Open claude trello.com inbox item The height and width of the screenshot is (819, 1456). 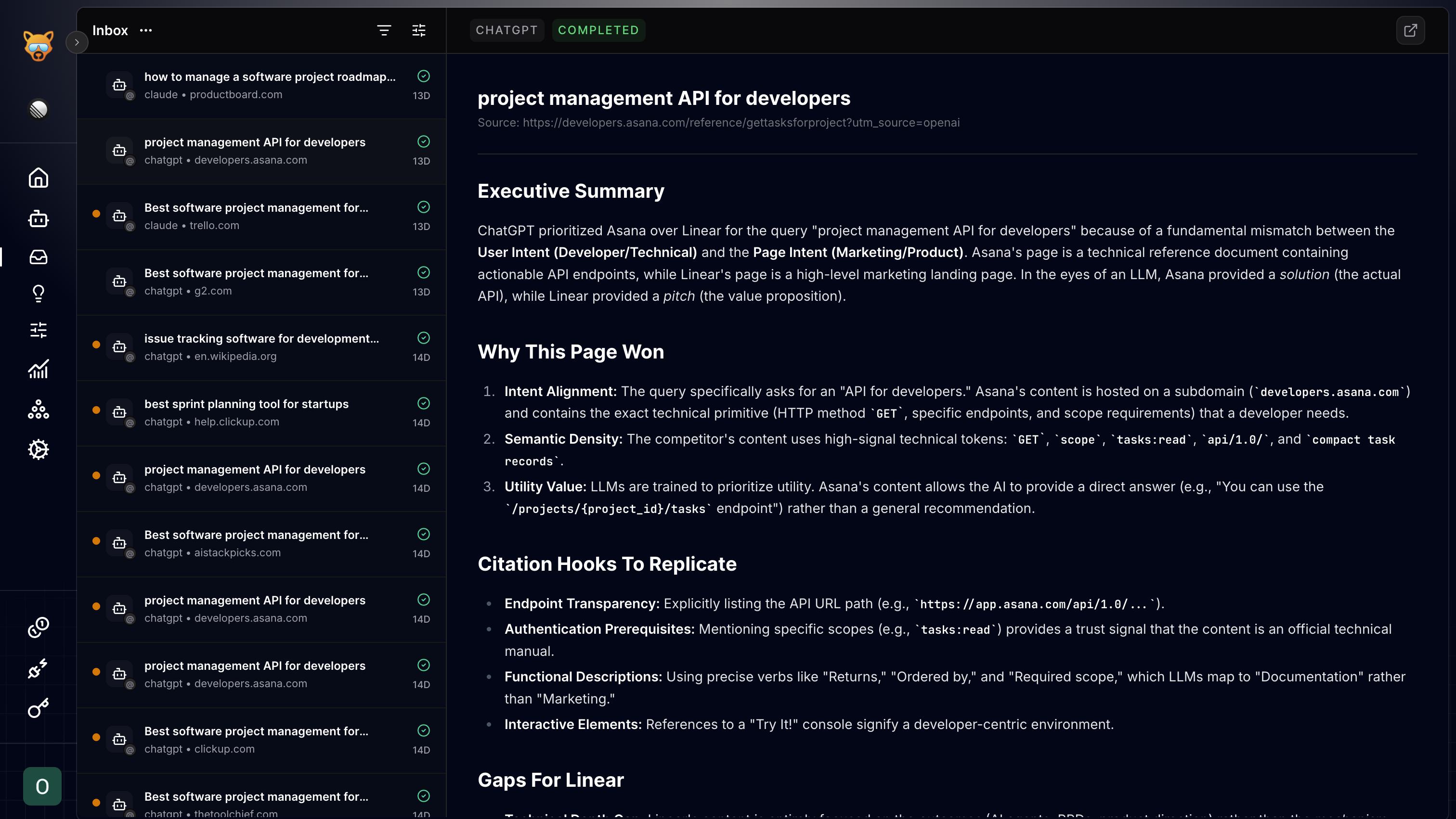[x=261, y=217]
